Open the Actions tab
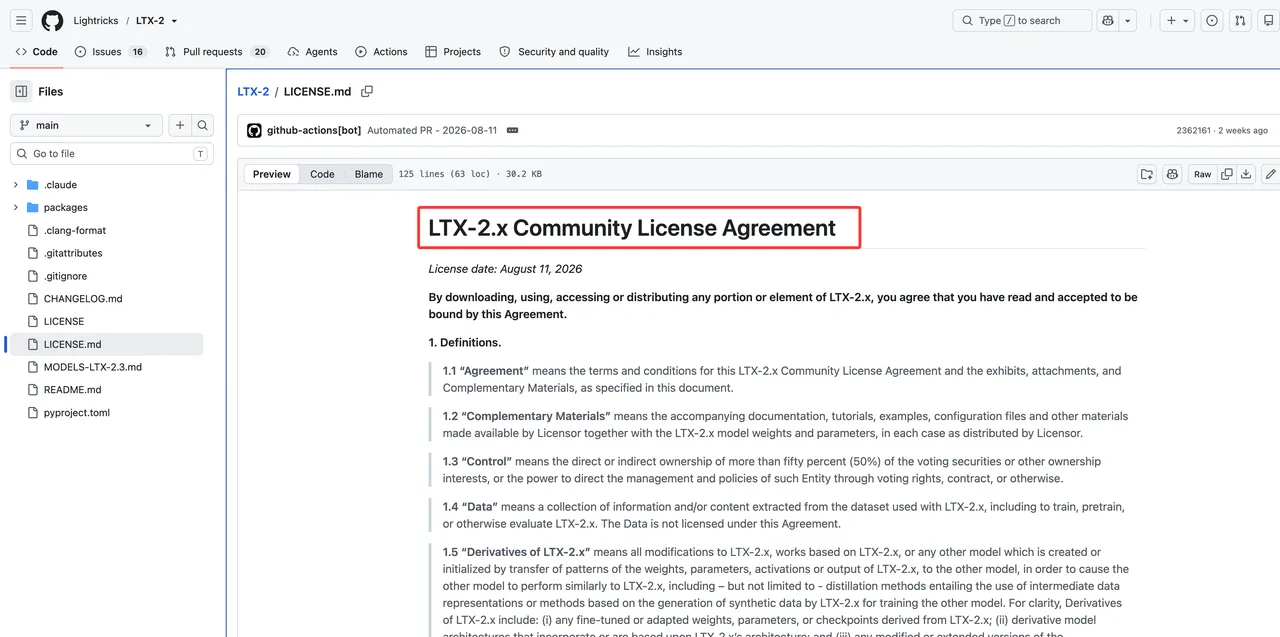 coord(381,52)
